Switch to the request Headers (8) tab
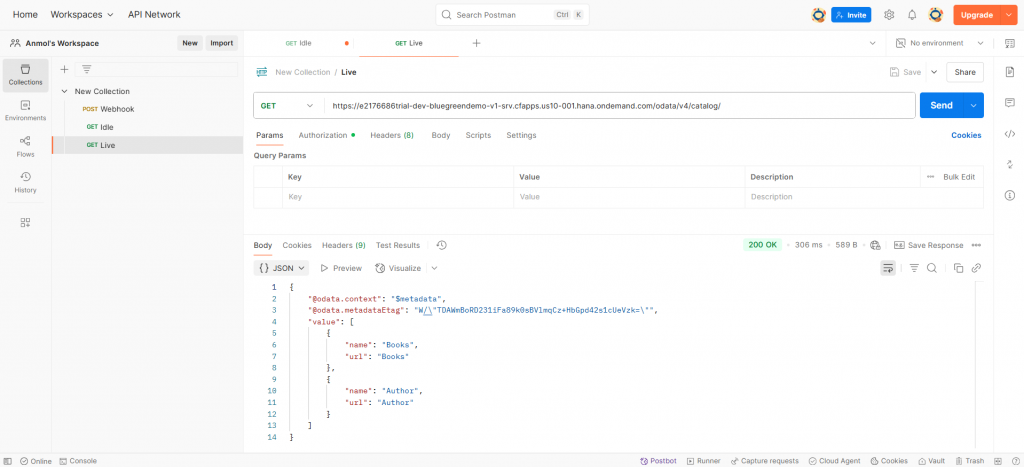The image size is (1024, 467). 392,135
